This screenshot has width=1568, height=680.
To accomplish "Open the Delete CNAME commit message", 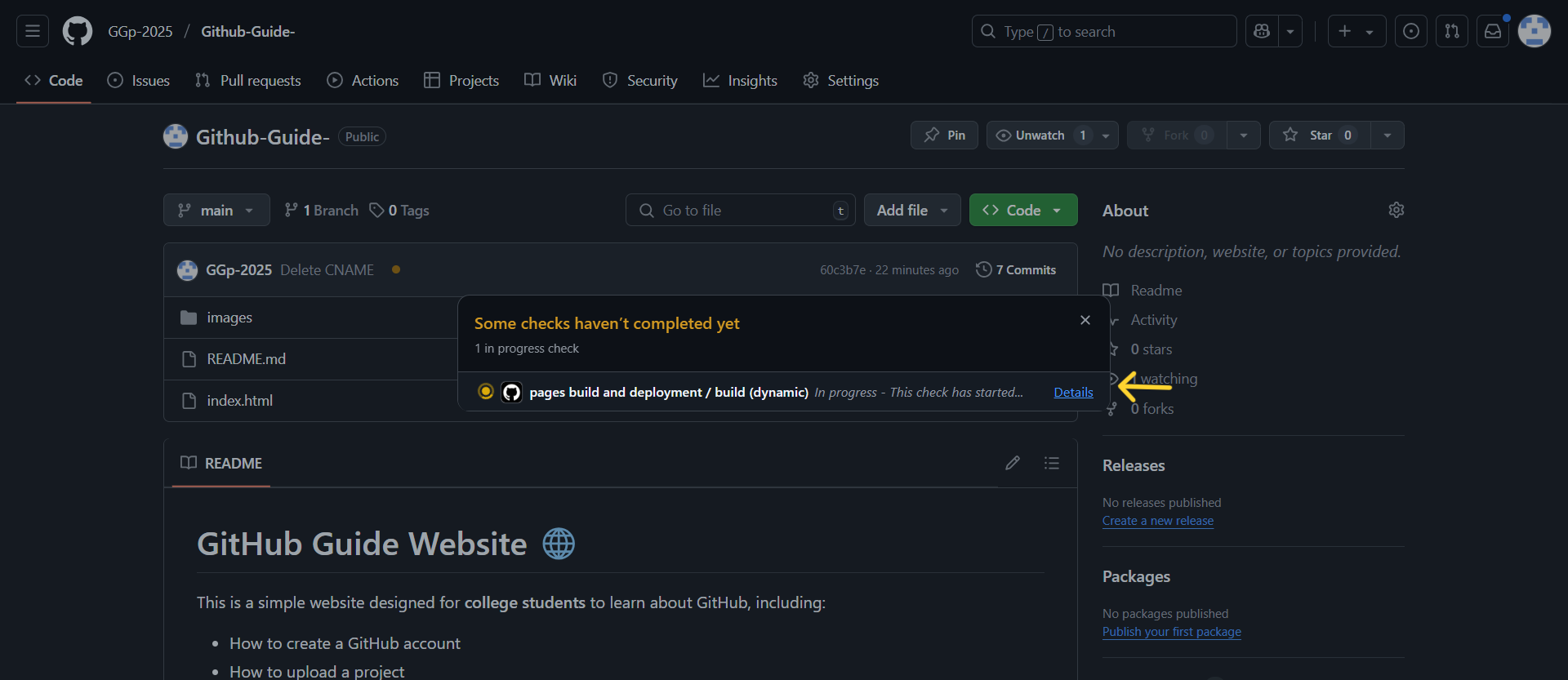I will tap(327, 269).
